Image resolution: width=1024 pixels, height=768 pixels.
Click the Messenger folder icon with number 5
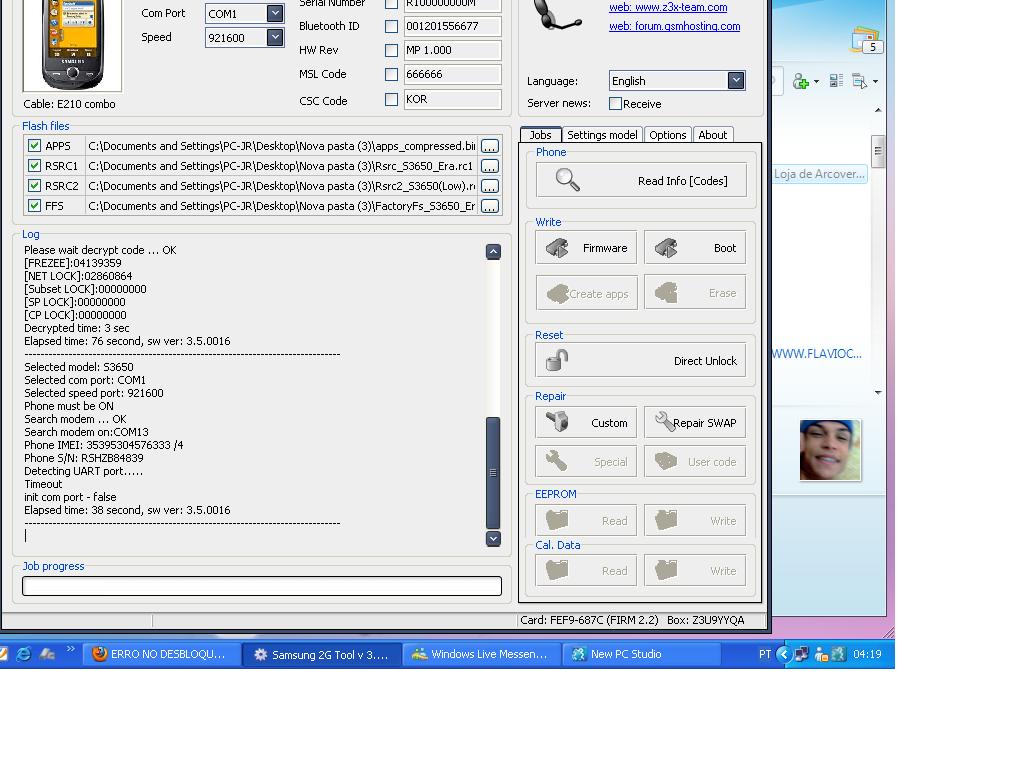(x=867, y=40)
